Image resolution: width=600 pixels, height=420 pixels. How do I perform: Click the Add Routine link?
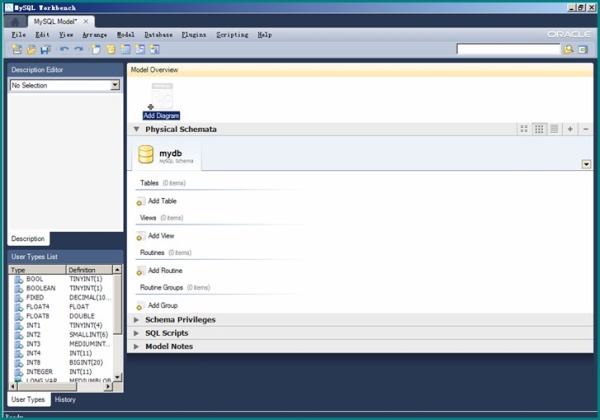pos(165,271)
